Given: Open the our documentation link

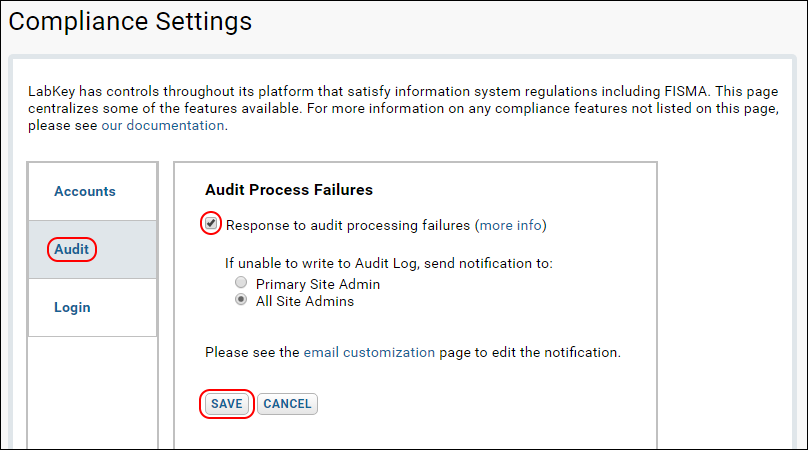Looking at the screenshot, I should click(163, 125).
